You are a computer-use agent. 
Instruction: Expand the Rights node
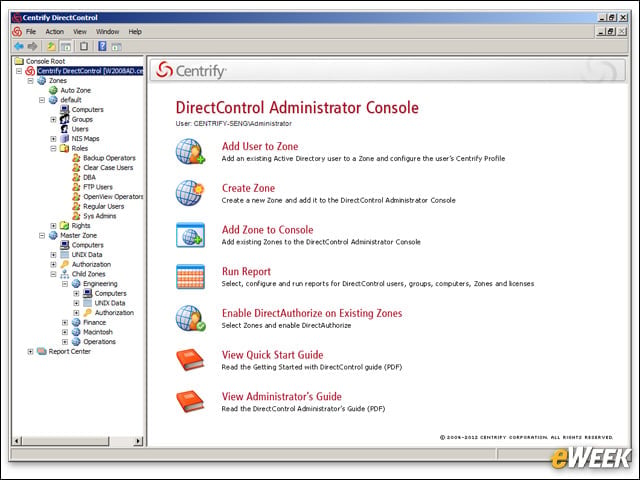[x=53, y=226]
